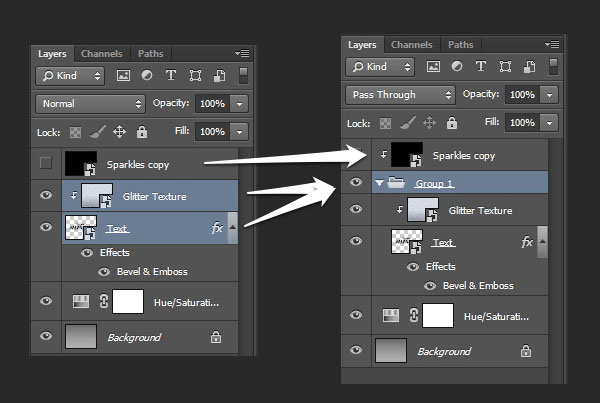Select Layers tab in left panel
600x403 pixels.
point(52,54)
